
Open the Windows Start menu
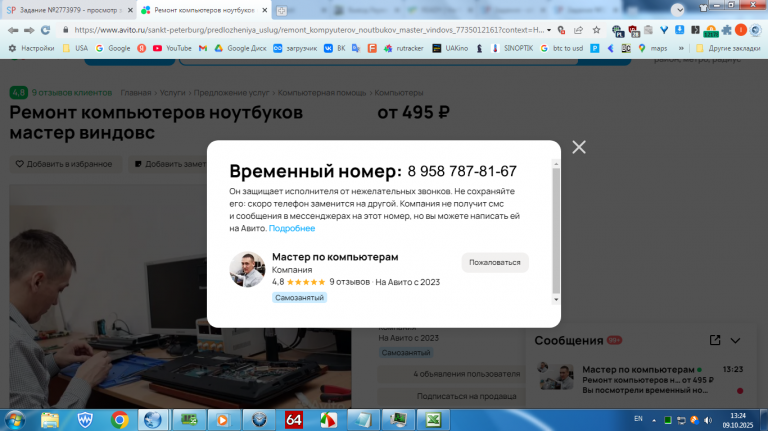[x=15, y=420]
